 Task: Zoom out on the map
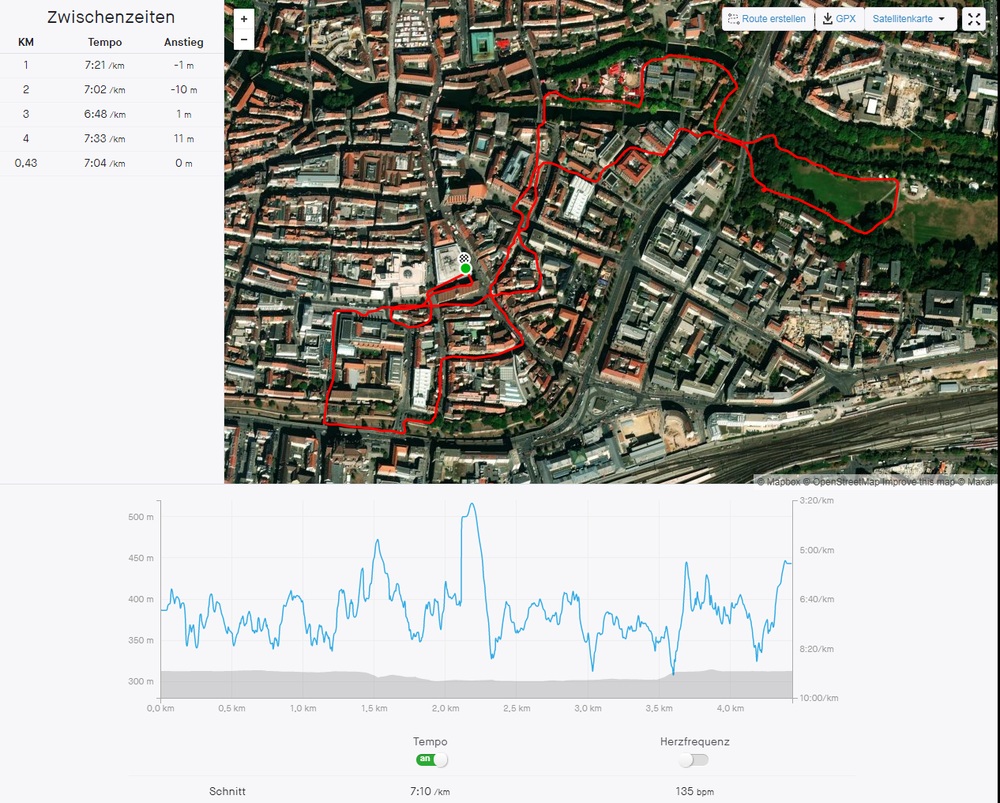click(244, 40)
